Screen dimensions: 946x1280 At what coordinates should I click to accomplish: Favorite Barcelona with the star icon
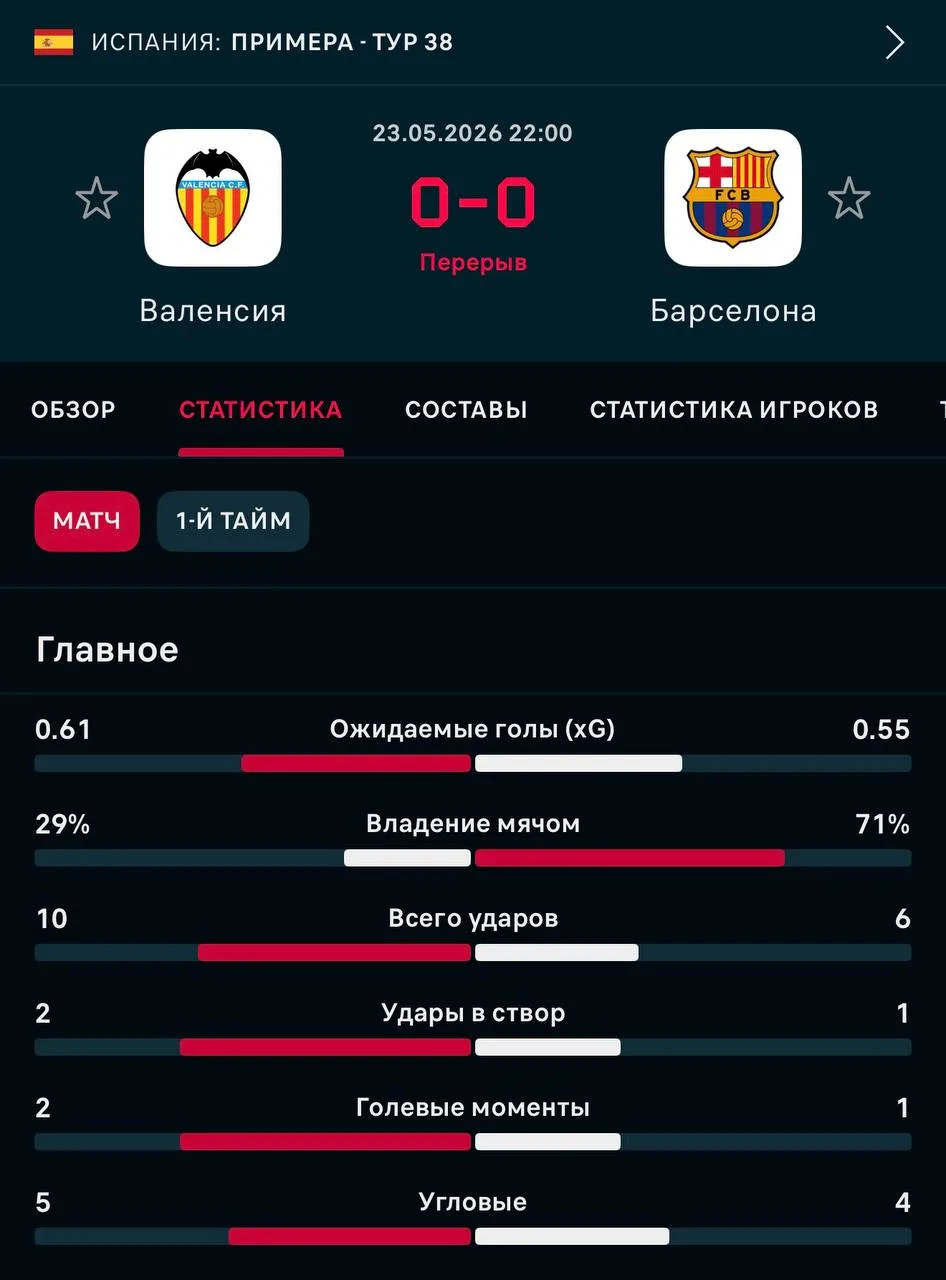tap(849, 198)
